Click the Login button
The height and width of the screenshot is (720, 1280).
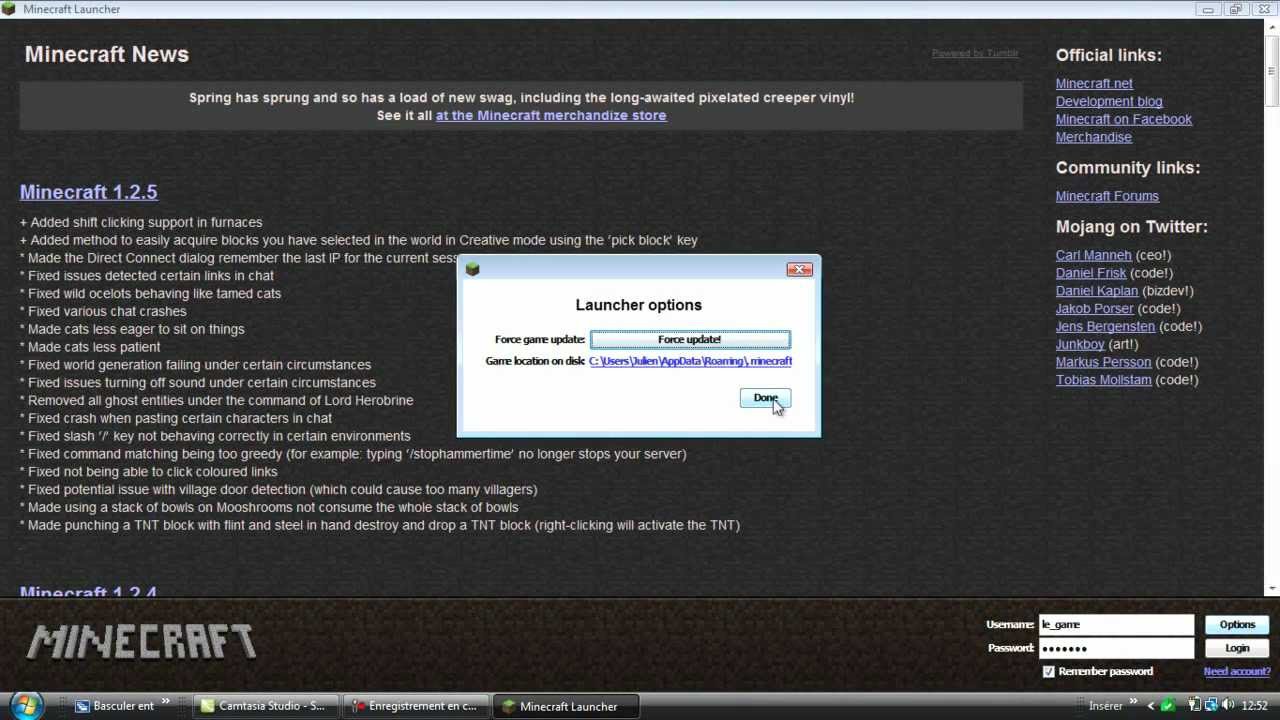tap(1237, 647)
